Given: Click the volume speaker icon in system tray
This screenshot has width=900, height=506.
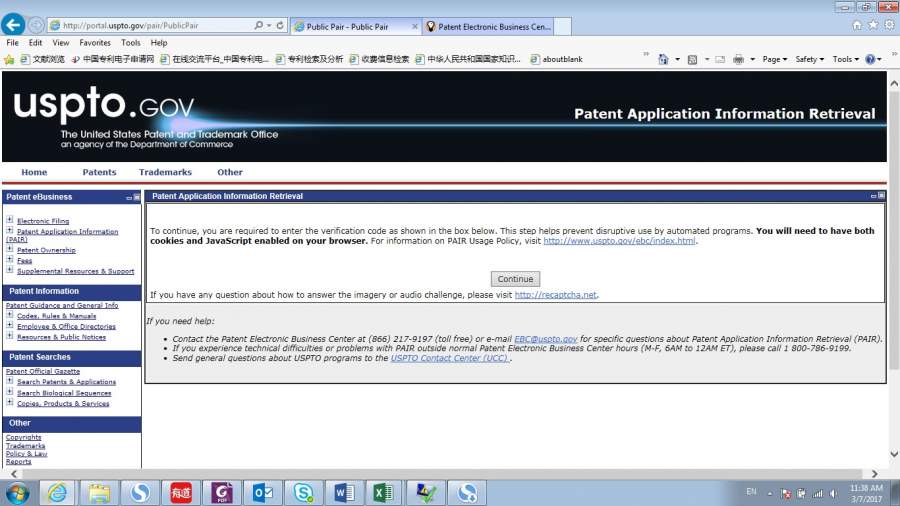Looking at the screenshot, I should pos(833,493).
